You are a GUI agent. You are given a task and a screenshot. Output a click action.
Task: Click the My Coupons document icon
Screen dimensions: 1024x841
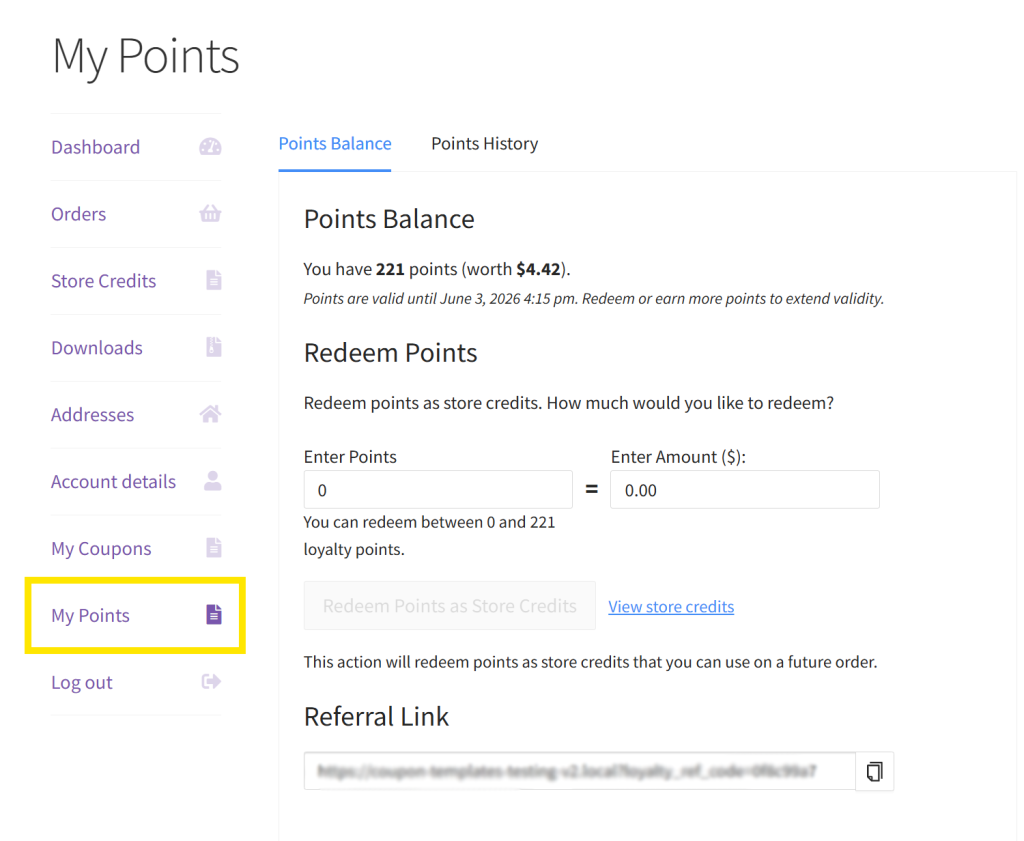point(212,547)
